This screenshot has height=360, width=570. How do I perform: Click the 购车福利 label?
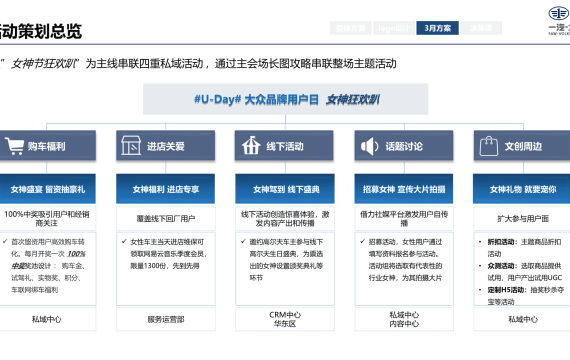click(47, 147)
